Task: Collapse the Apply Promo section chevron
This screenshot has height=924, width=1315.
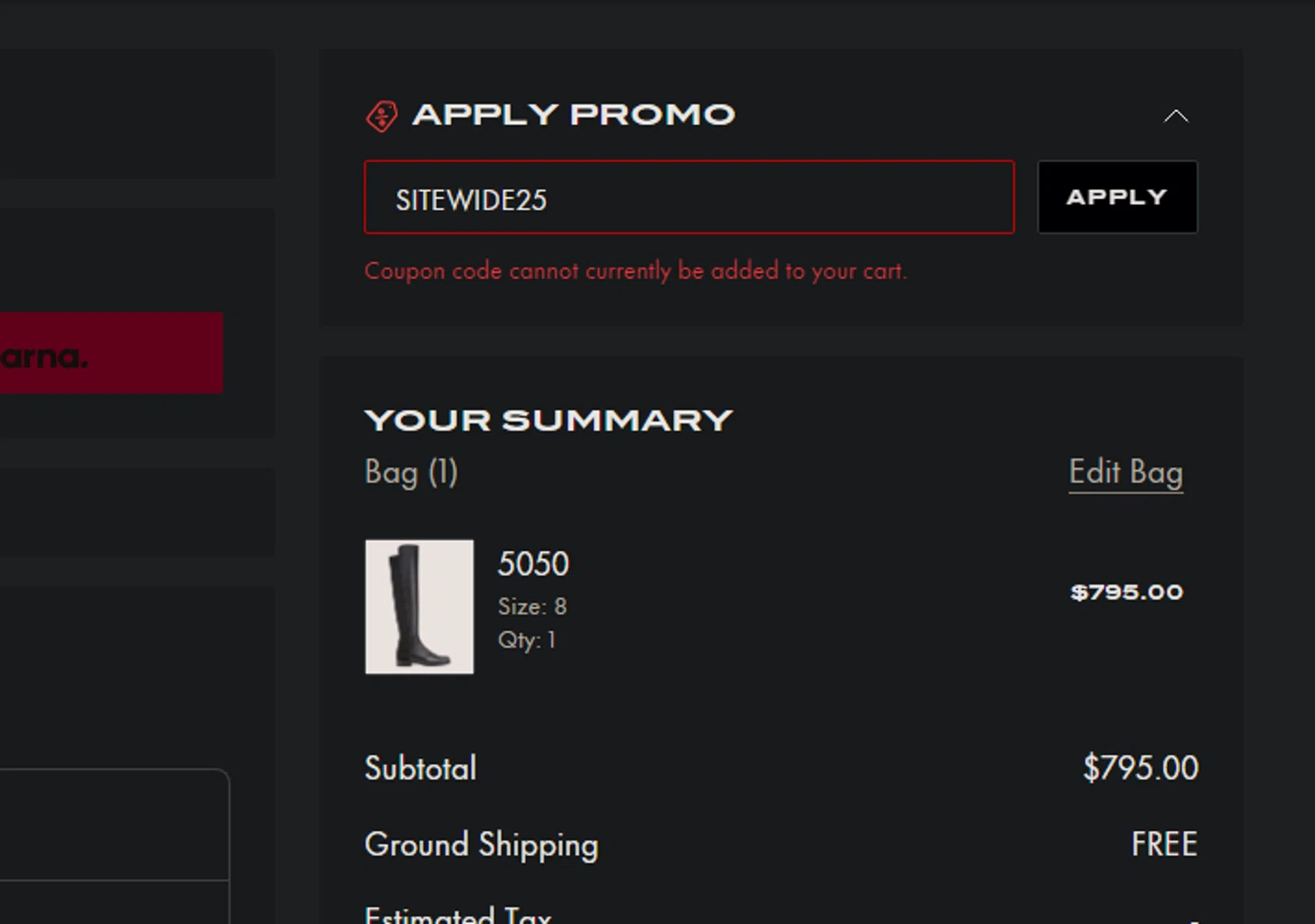Action: tap(1176, 116)
